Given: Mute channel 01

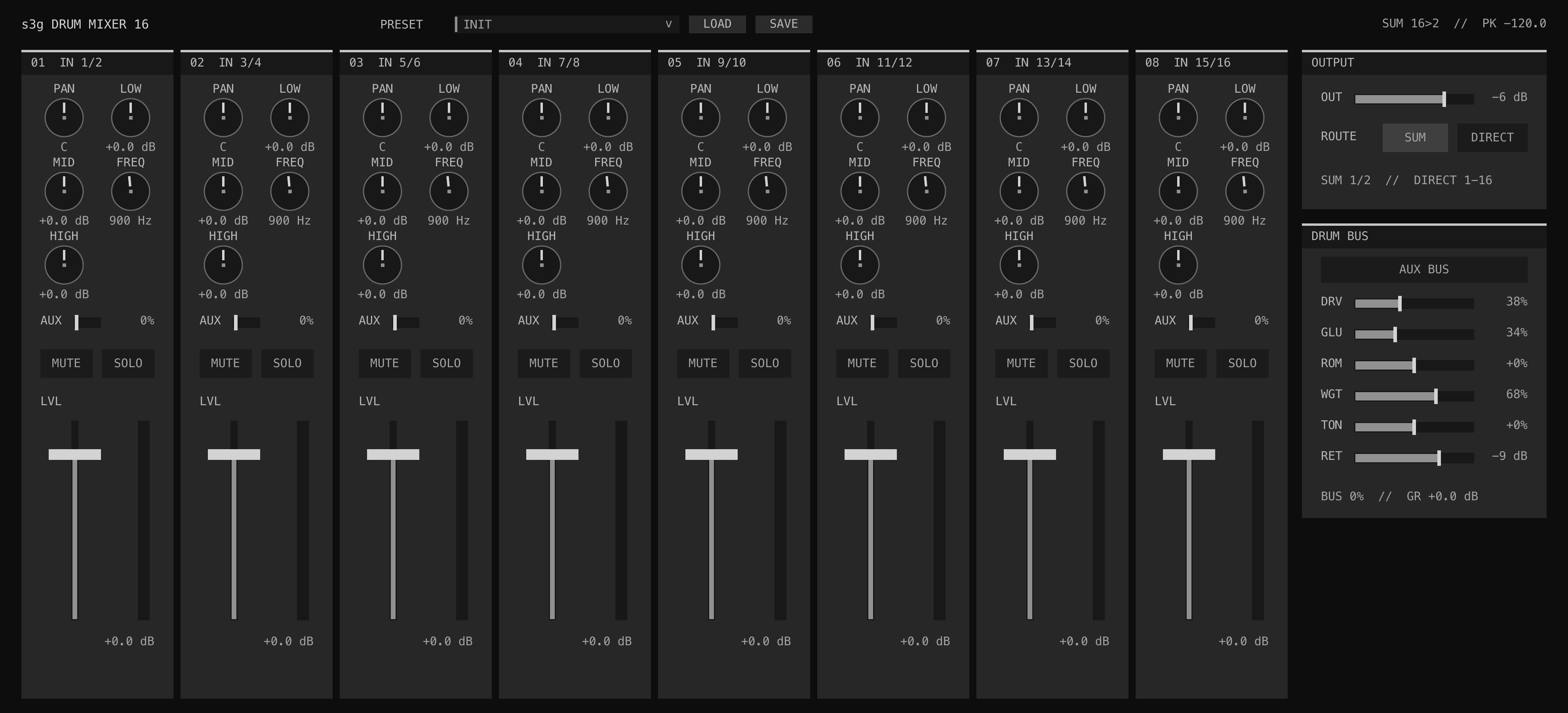Looking at the screenshot, I should click(67, 364).
